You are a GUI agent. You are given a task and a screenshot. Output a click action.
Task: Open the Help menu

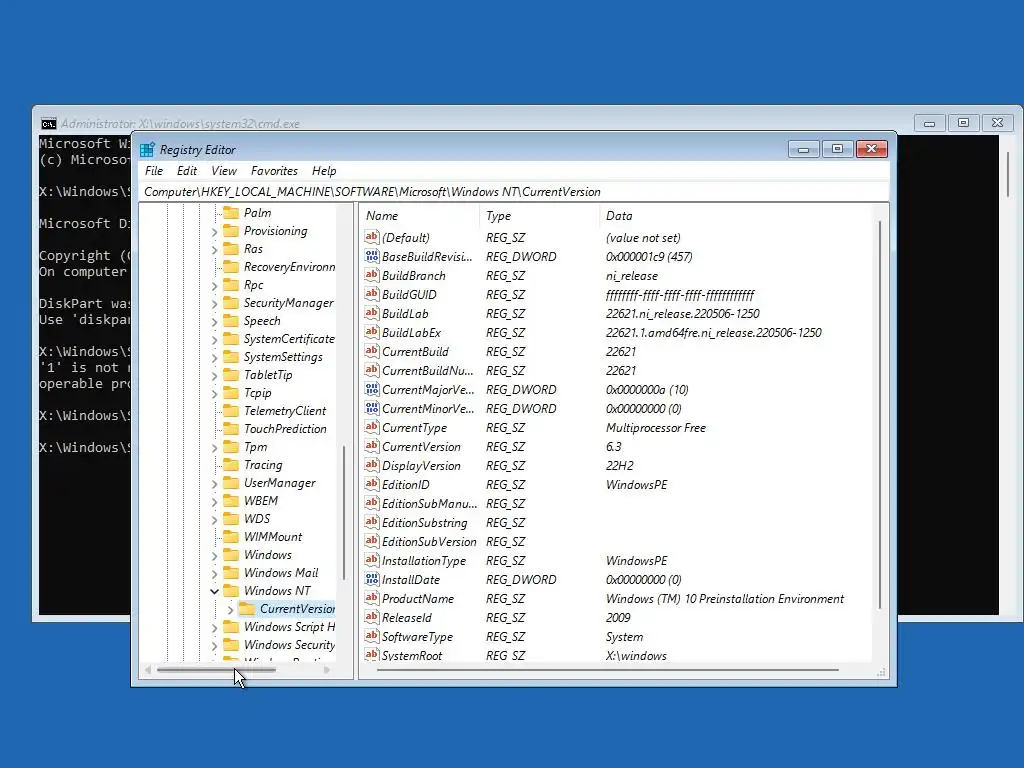pos(324,170)
